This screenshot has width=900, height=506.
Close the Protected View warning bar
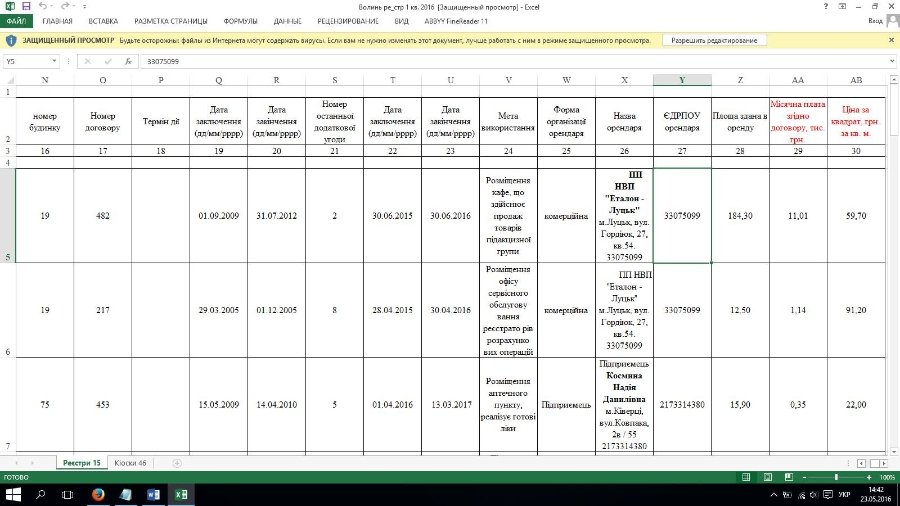[891, 40]
